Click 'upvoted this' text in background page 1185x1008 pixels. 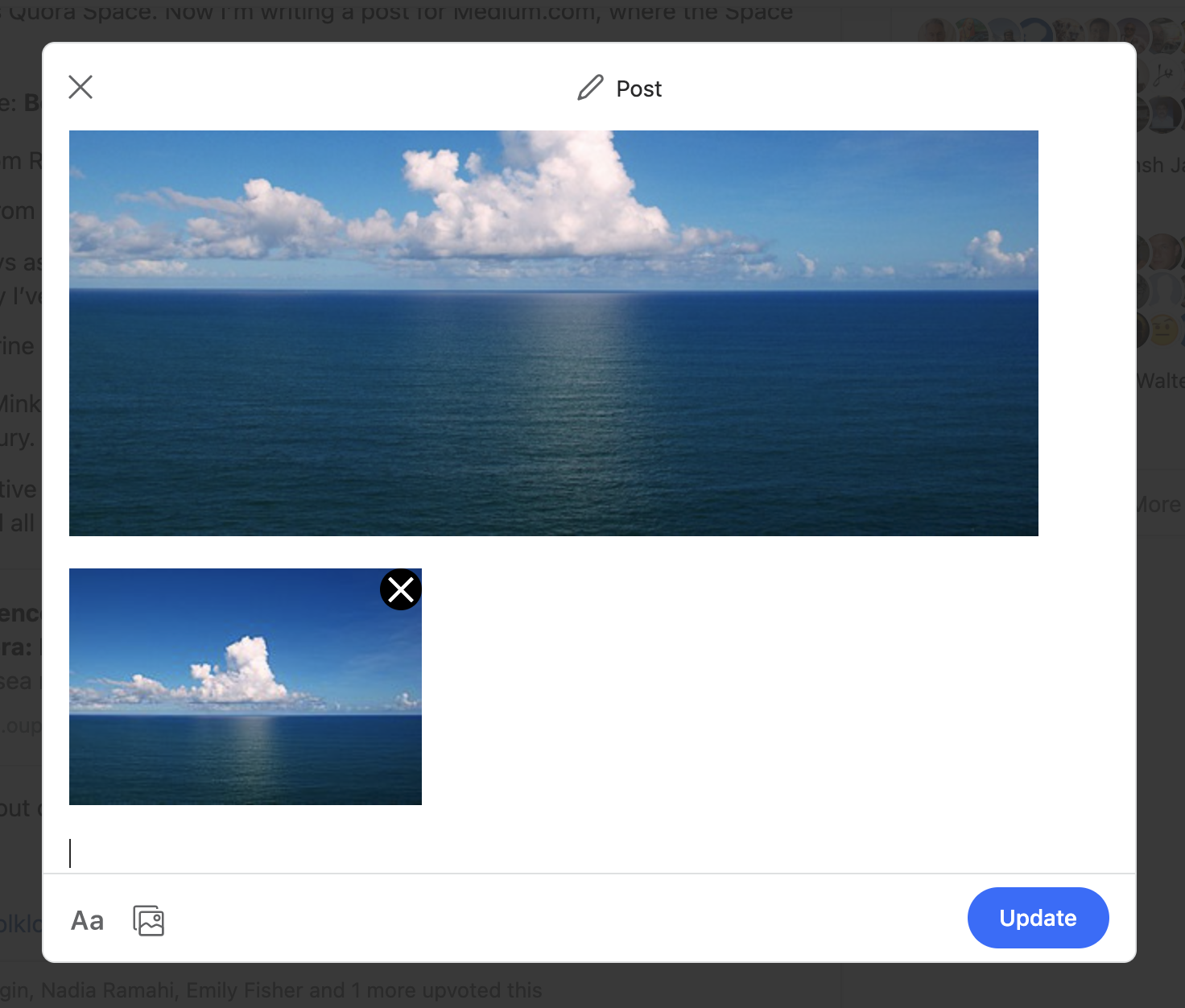tap(482, 990)
